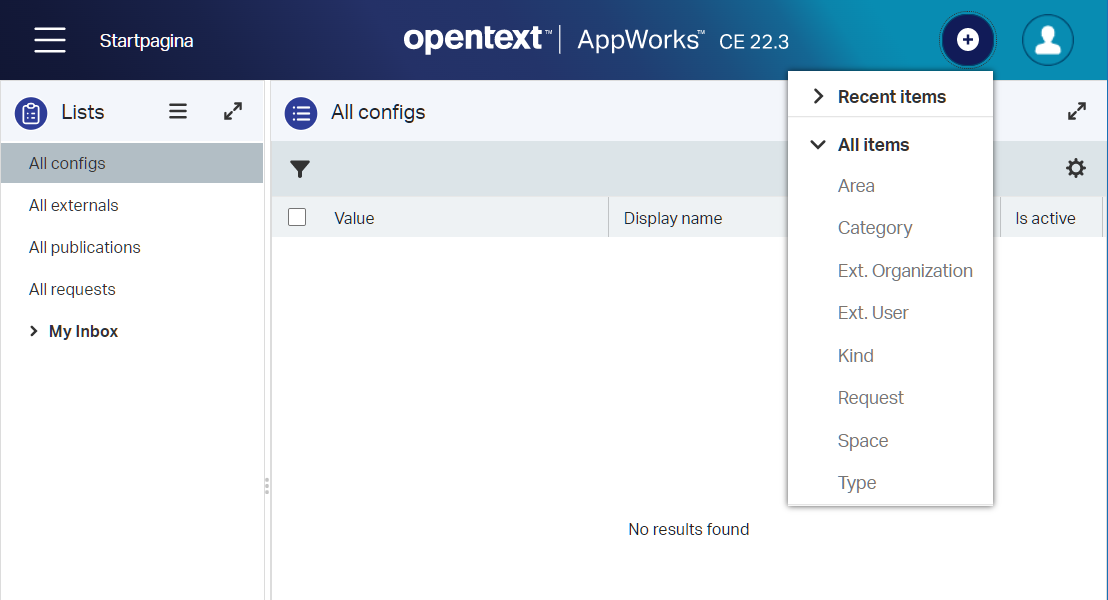1108x600 pixels.
Task: Open the user profile icon
Action: [1047, 40]
